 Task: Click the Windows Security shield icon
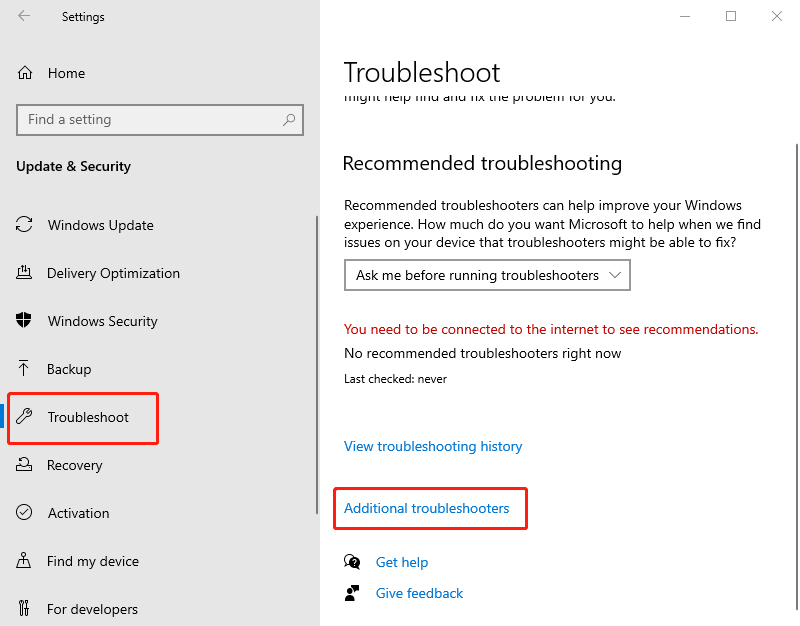tap(26, 321)
